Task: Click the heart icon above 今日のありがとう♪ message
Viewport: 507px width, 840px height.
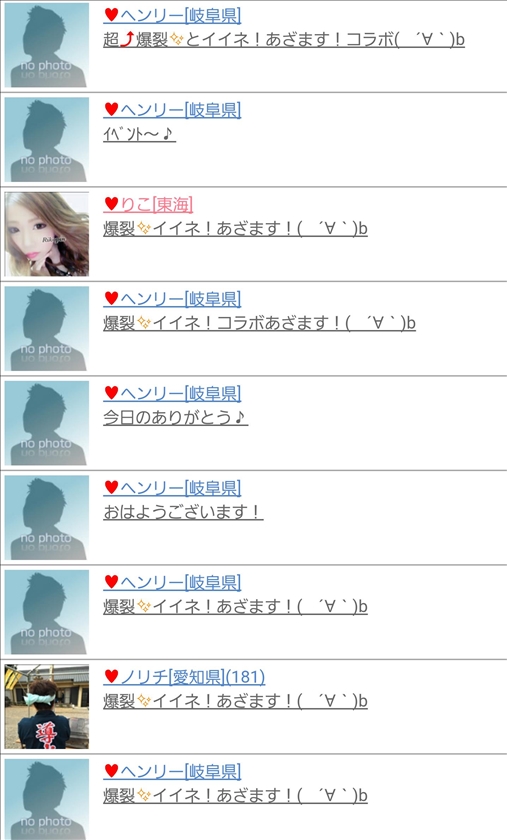Action: point(111,393)
